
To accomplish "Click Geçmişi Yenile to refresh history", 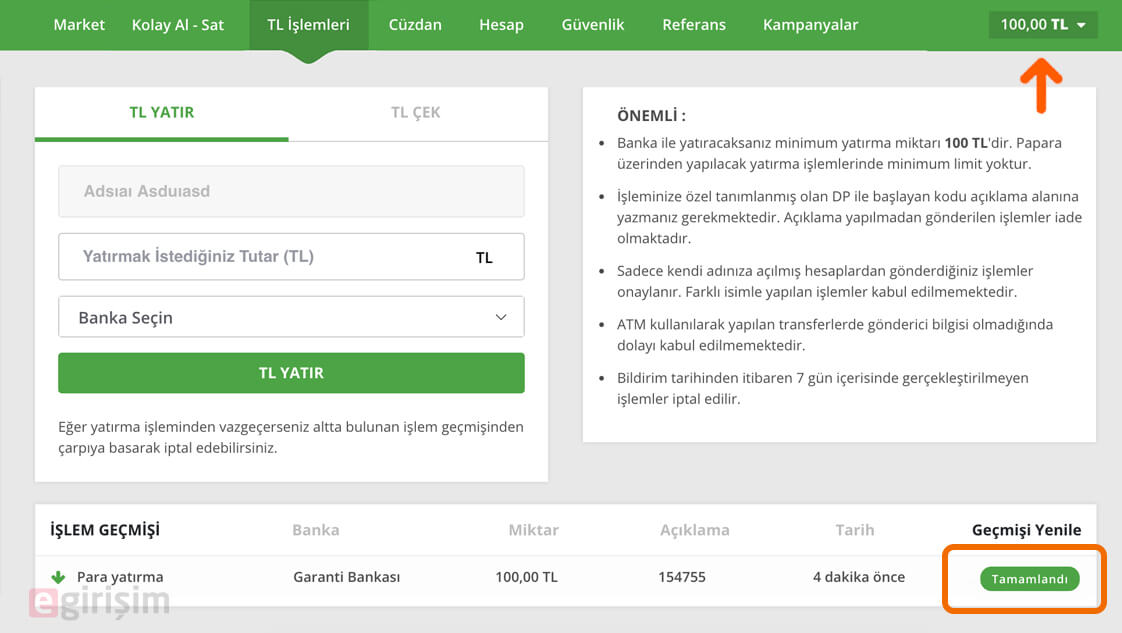I will [1026, 530].
